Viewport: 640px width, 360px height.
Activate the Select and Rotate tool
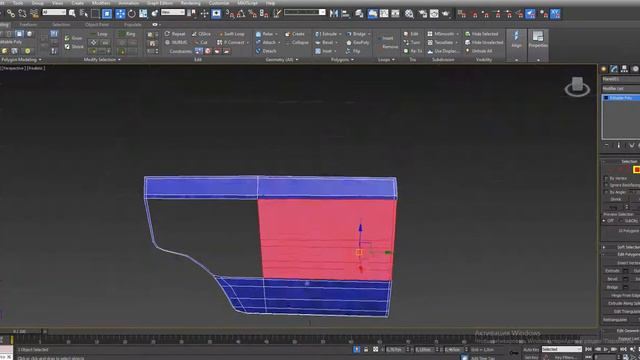[x=131, y=14]
